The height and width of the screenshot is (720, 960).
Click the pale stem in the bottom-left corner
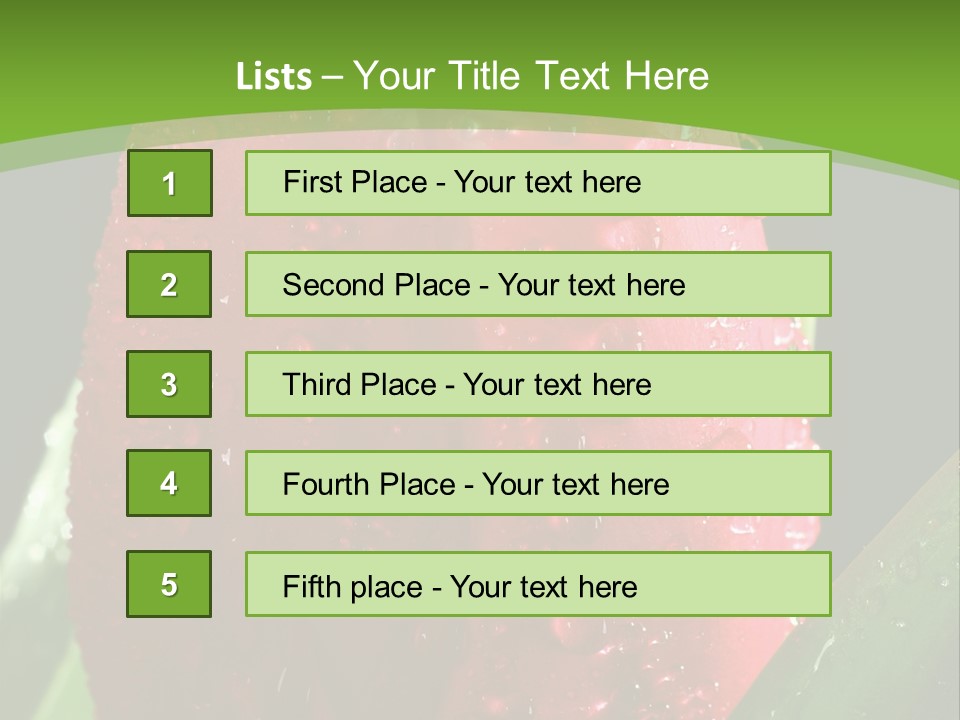40,650
